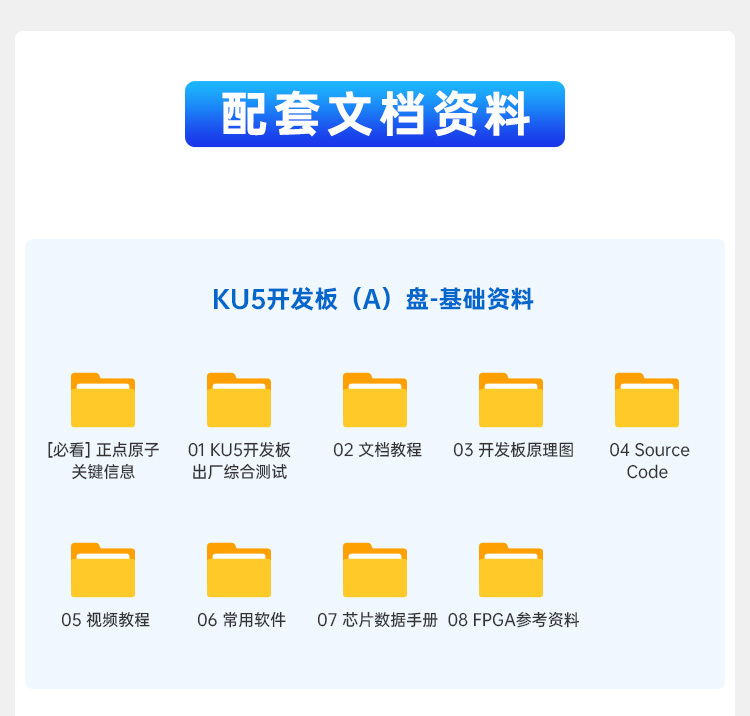Viewport: 750px width, 716px height.
Task: Select the label 06 常用软件
Action: point(241,620)
